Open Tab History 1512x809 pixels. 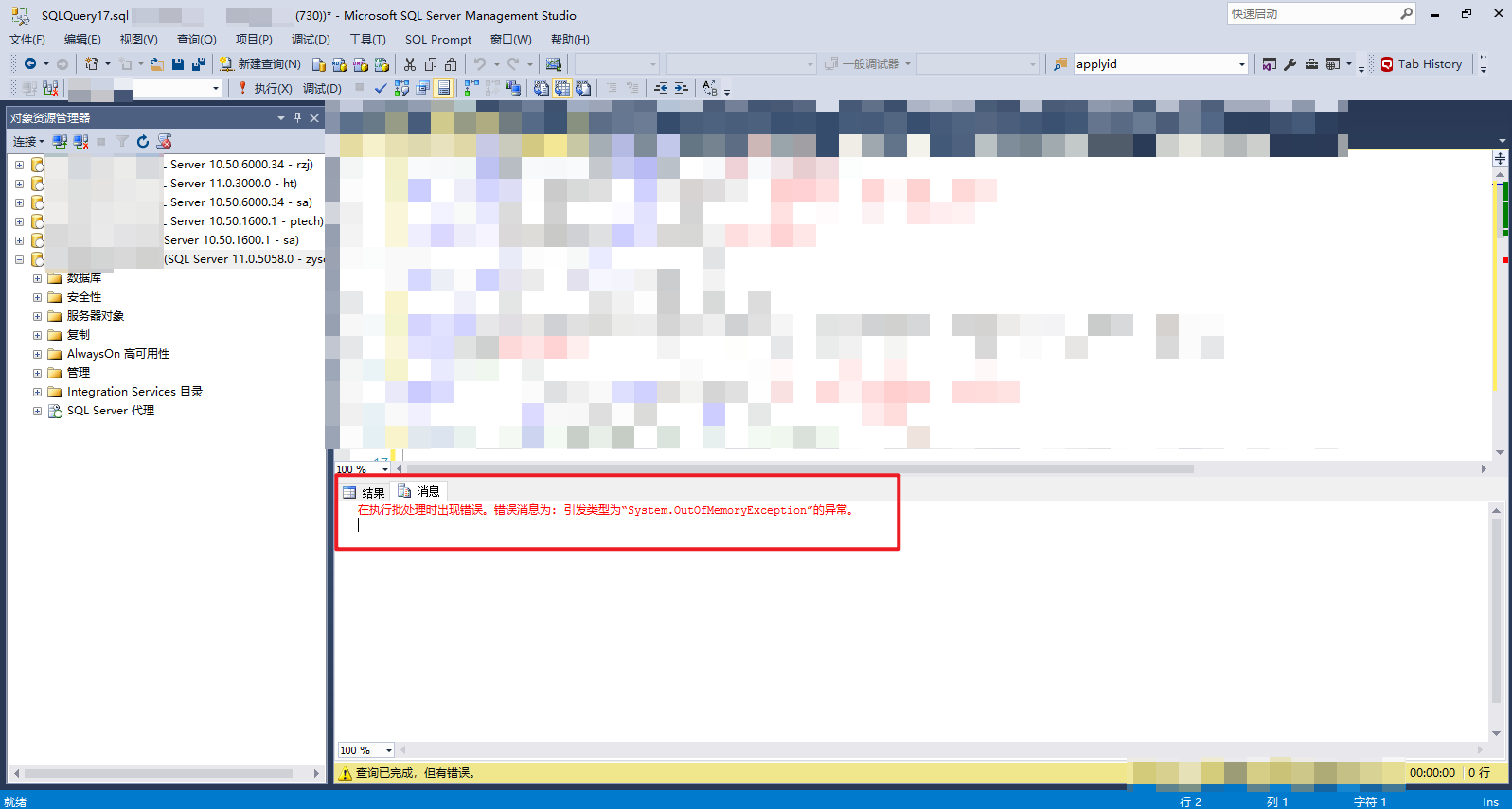point(1421,64)
